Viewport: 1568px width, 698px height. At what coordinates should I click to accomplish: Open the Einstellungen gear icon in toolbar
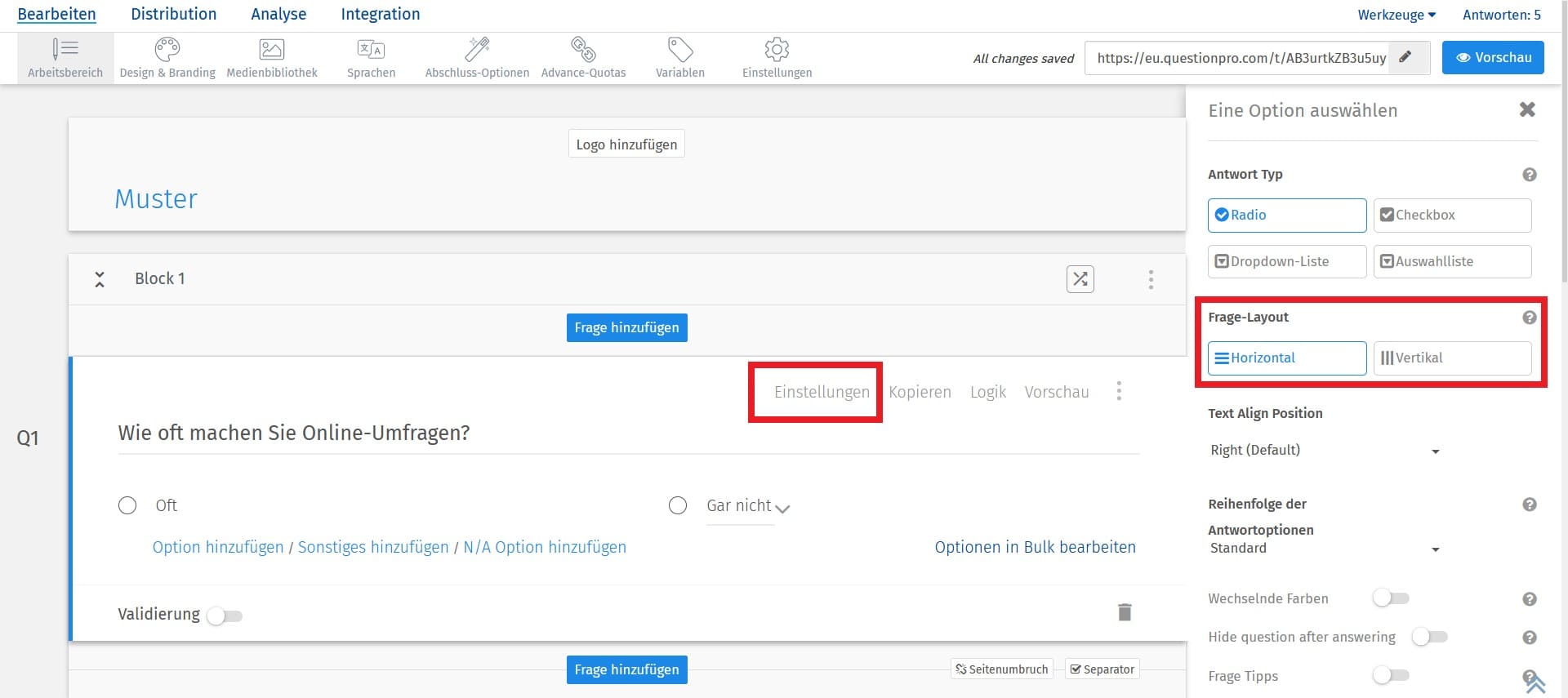tap(777, 50)
